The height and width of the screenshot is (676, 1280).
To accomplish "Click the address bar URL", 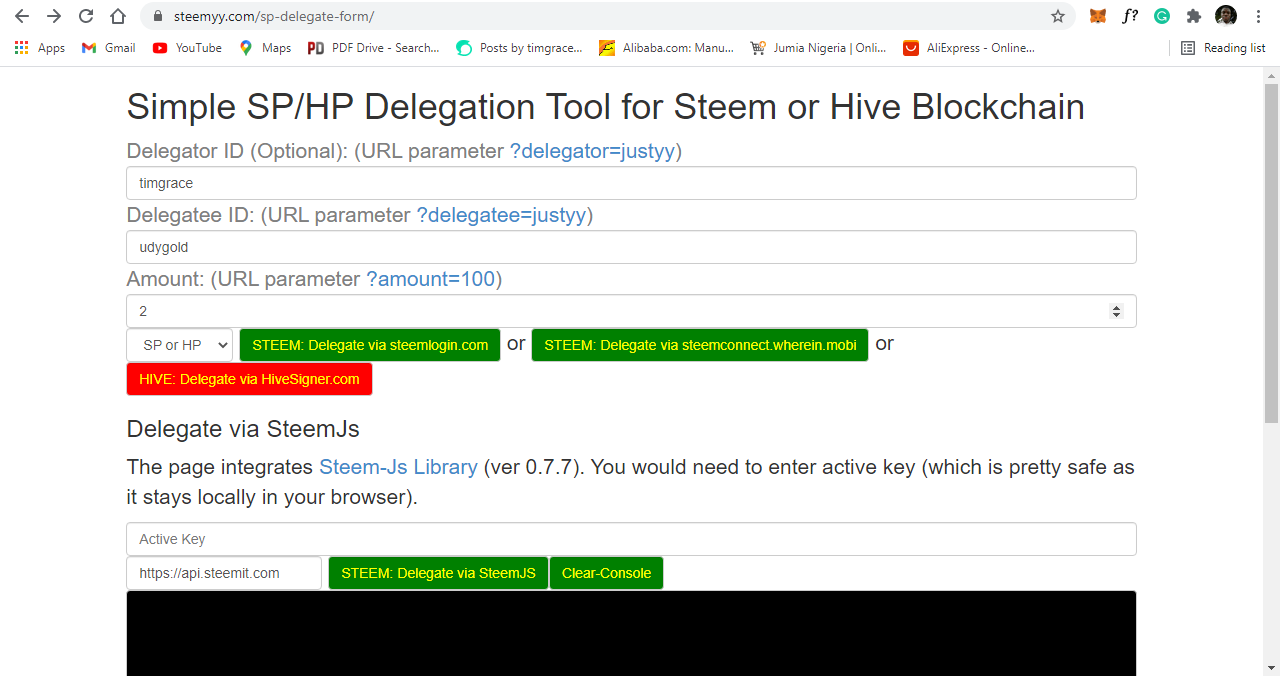I will (274, 17).
